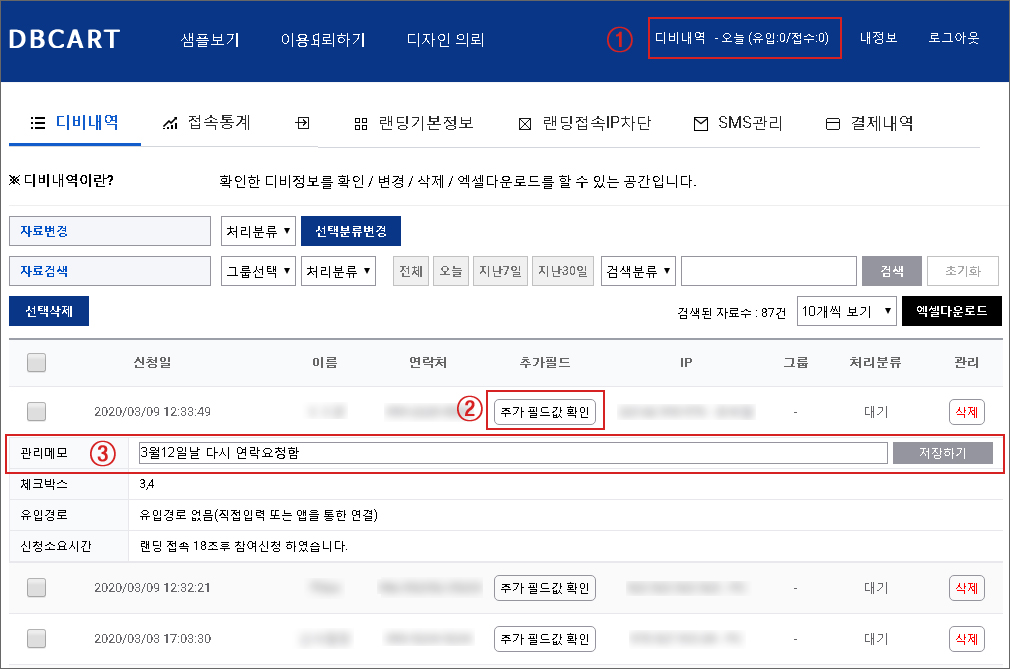Click 삭제 for the 2020/03/09 12:32:21 row
Screen dimensions: 1010x669
tap(967, 588)
